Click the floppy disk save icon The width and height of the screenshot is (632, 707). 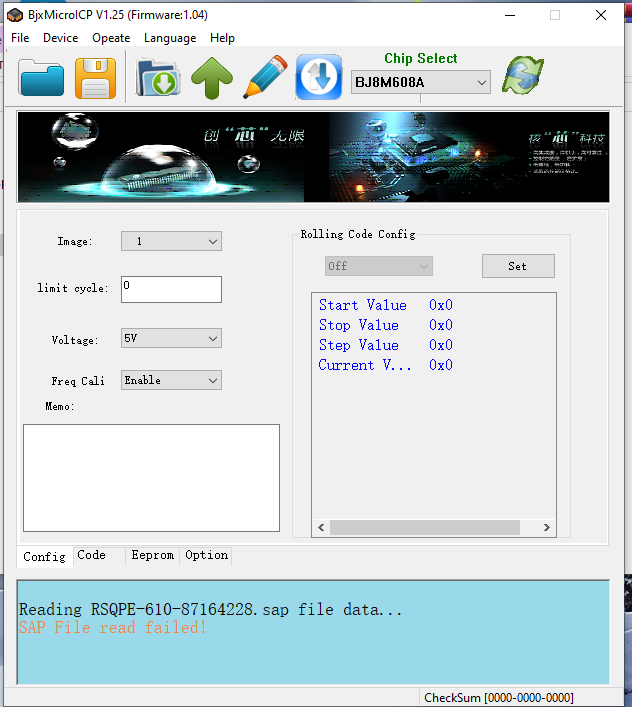point(95,78)
